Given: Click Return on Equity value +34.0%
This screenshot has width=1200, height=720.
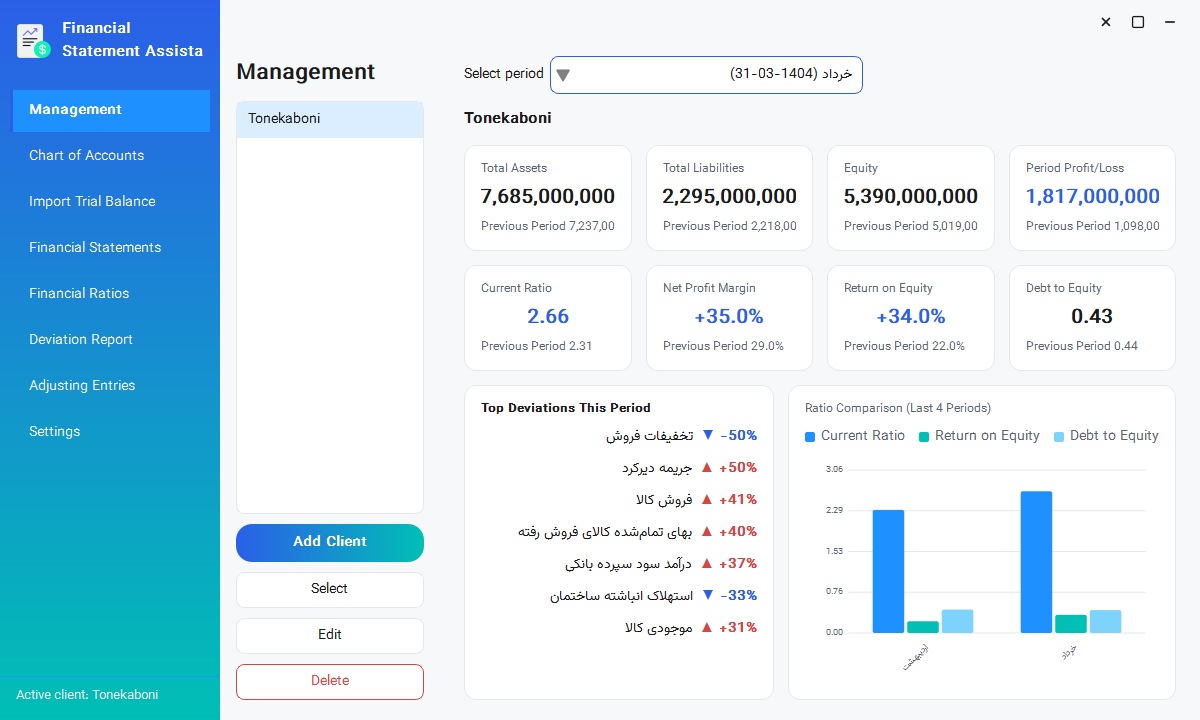Looking at the screenshot, I should [x=911, y=317].
